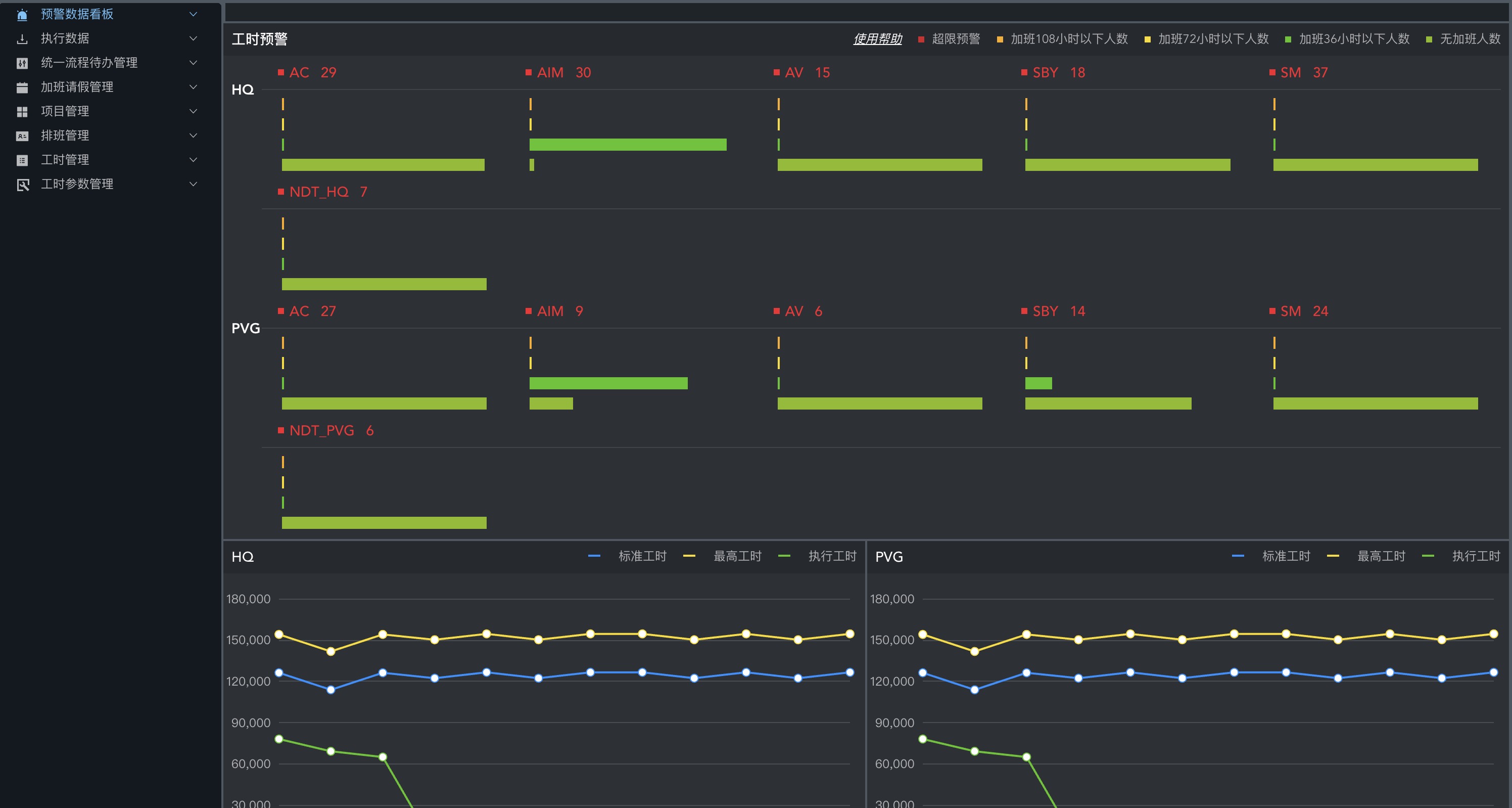Click the grid icon beside 项目管理
The width and height of the screenshot is (1512, 808).
[x=22, y=112]
